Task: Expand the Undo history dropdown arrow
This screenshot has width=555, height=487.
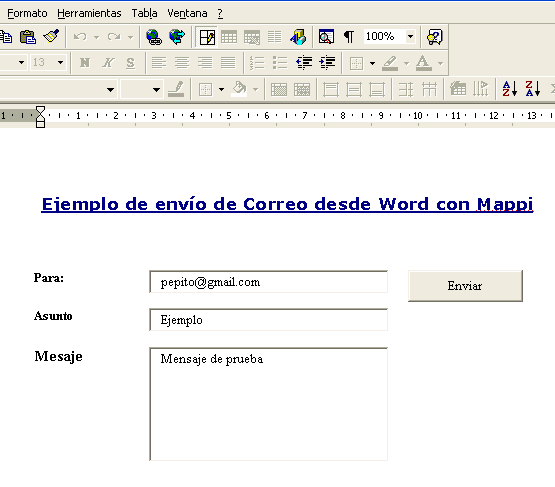Action: [96, 37]
